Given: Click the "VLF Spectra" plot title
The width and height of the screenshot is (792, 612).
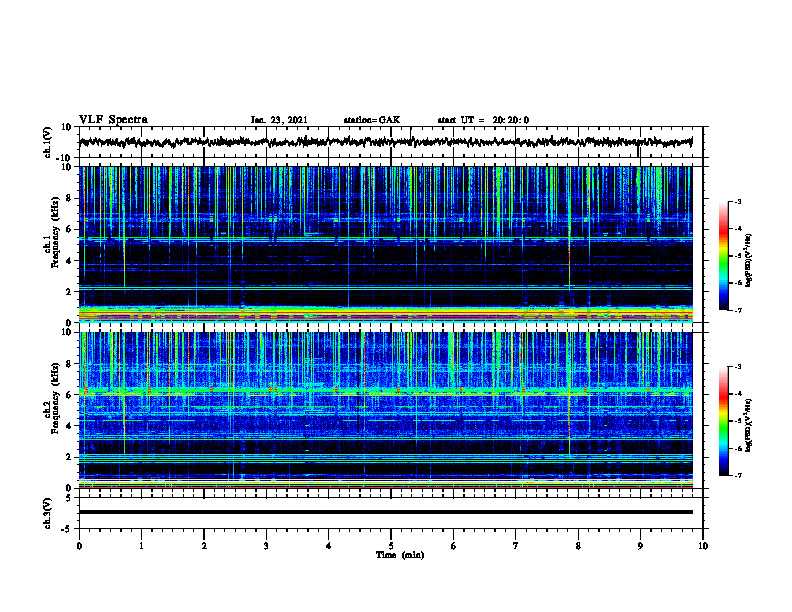Looking at the screenshot, I should [x=113, y=120].
